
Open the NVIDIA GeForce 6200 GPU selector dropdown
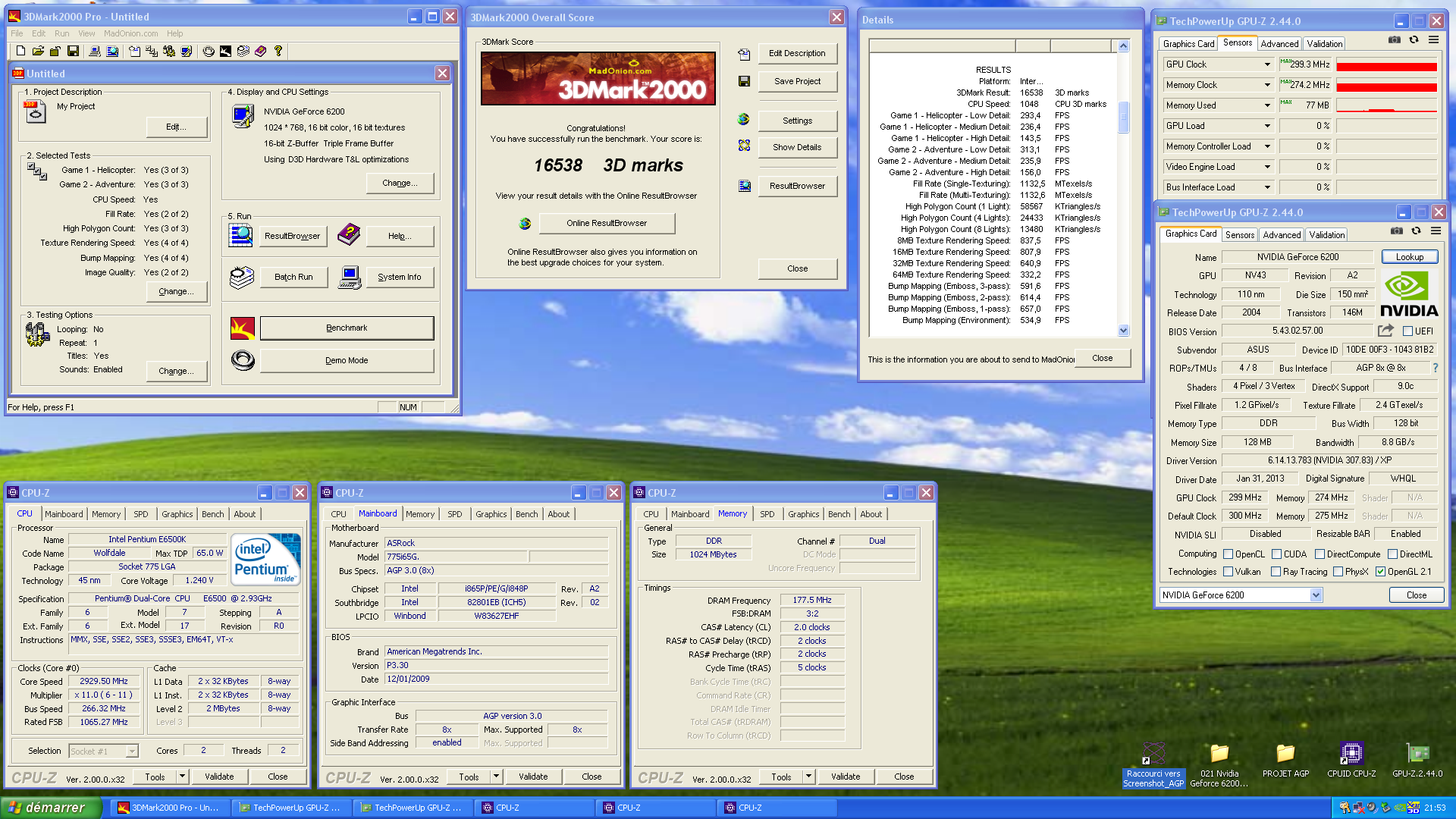(x=1316, y=595)
